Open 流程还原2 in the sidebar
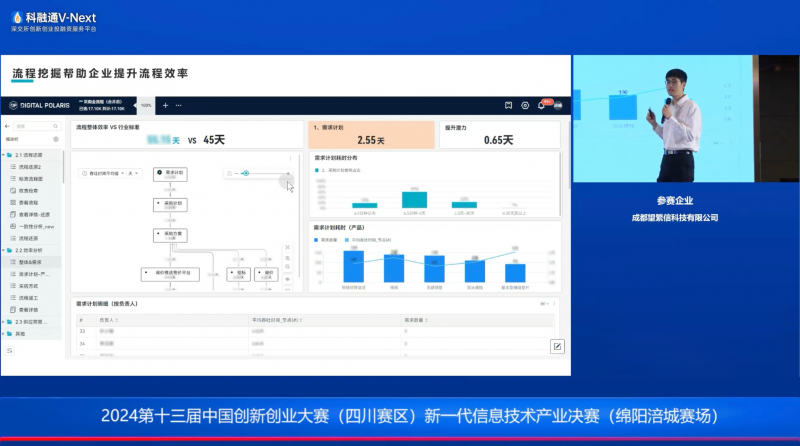 (x=30, y=167)
